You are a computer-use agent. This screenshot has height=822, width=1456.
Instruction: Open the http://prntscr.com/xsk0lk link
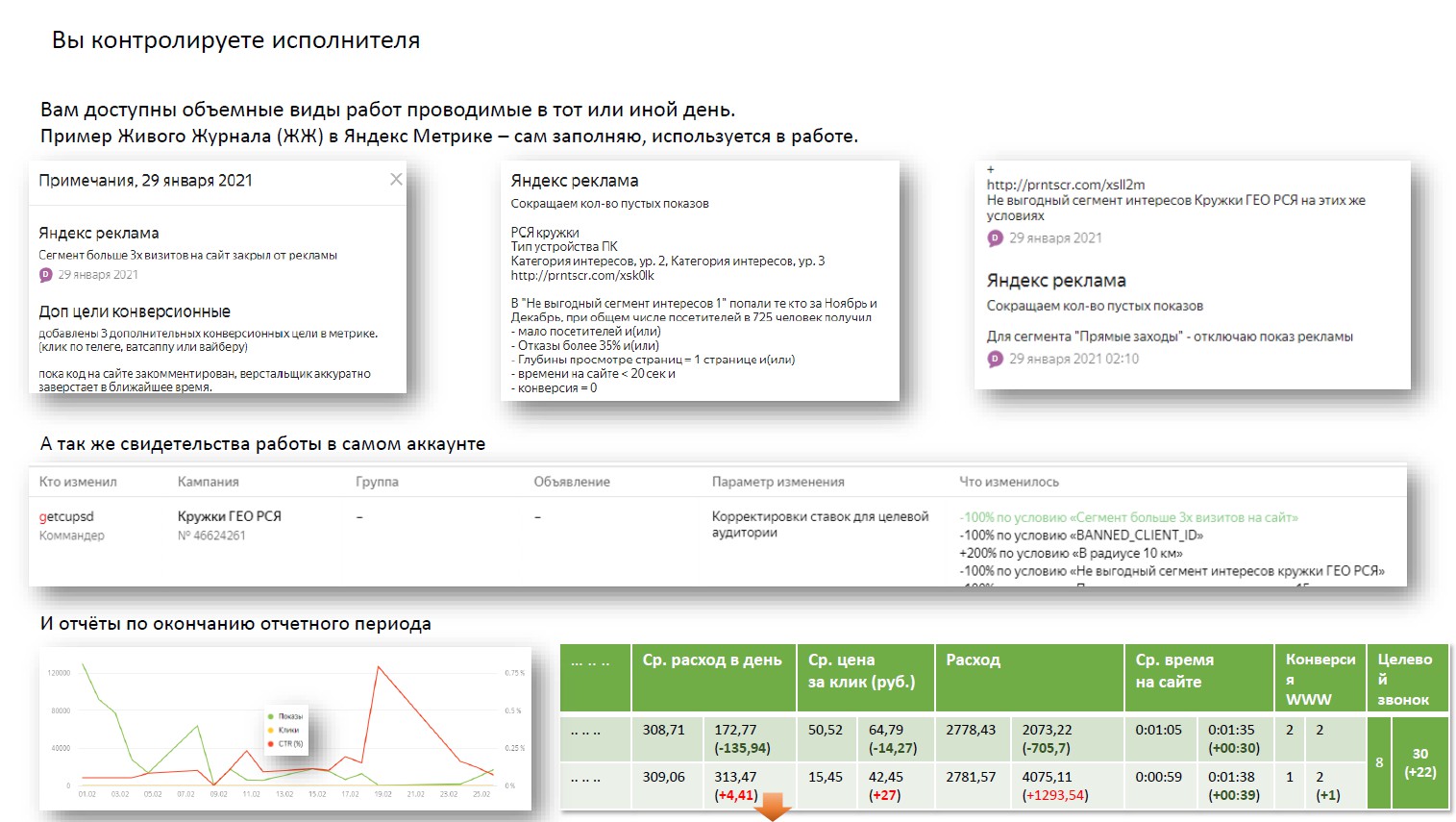[x=582, y=275]
